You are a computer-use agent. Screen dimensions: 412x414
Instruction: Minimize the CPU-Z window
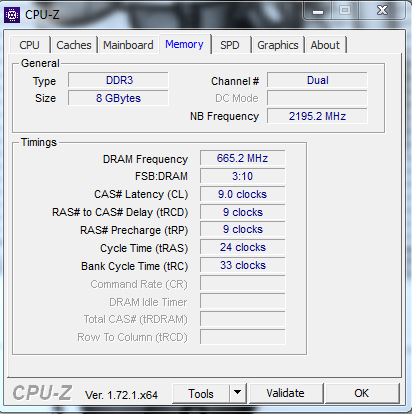(x=318, y=11)
